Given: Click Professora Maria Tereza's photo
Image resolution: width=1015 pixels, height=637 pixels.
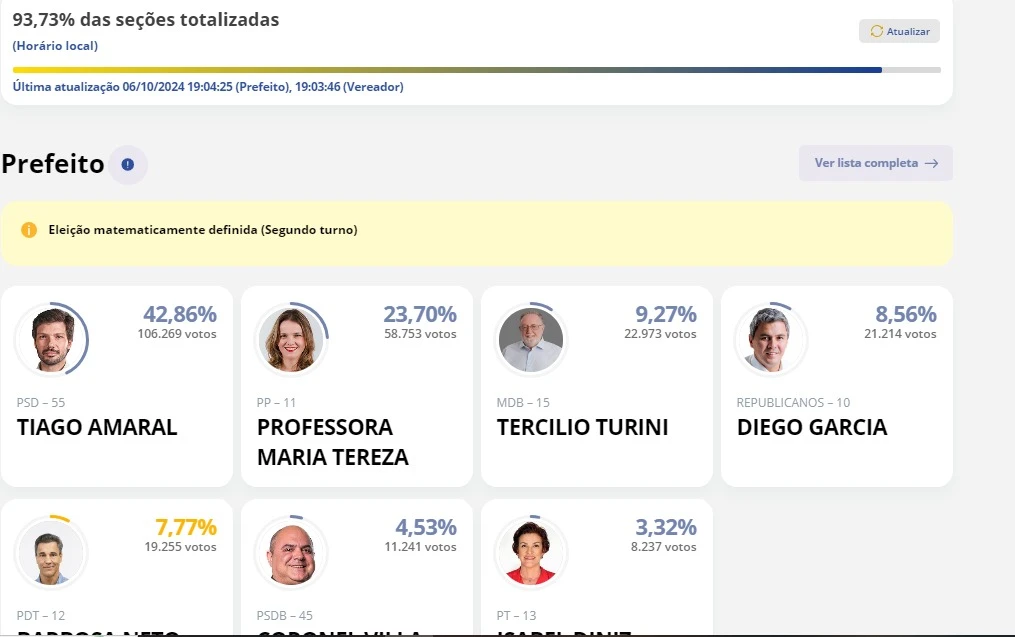Looking at the screenshot, I should (x=290, y=340).
